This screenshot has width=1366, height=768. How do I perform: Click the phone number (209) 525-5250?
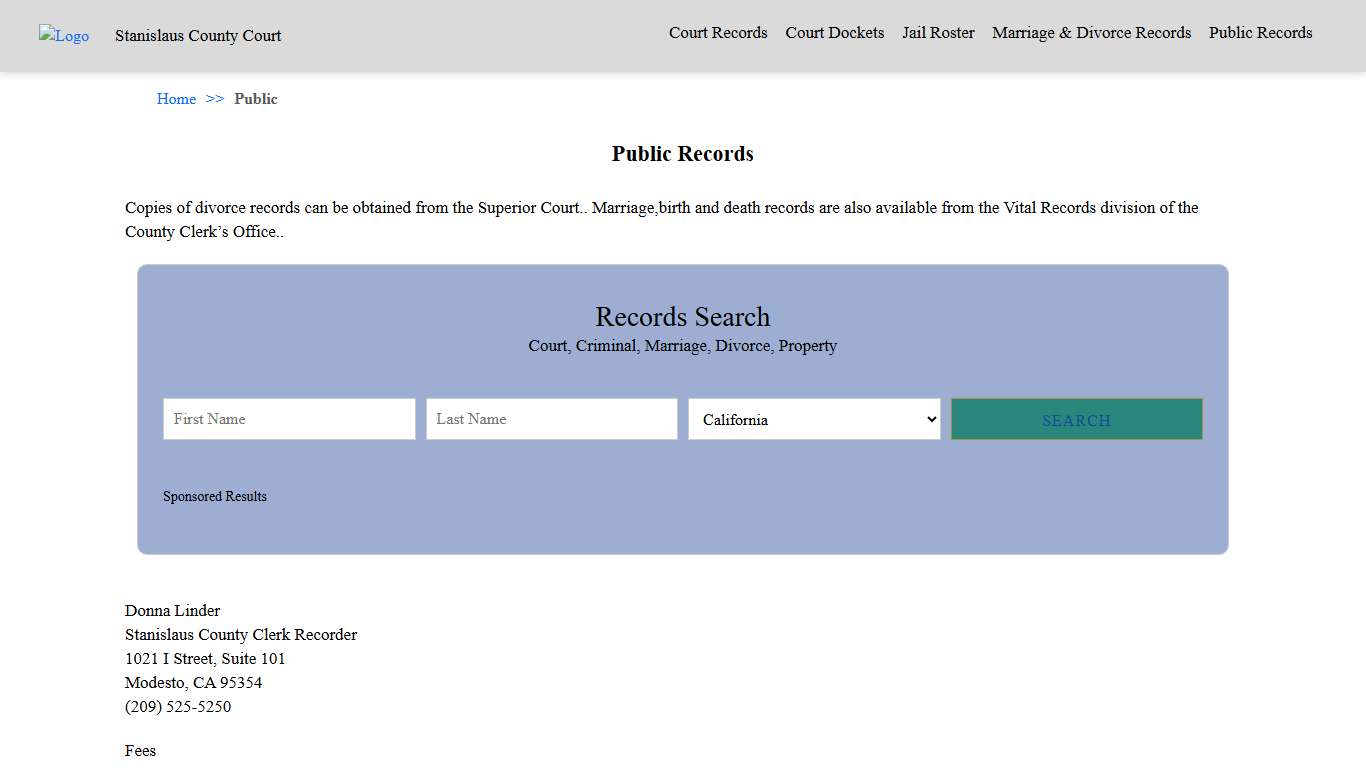coord(178,706)
